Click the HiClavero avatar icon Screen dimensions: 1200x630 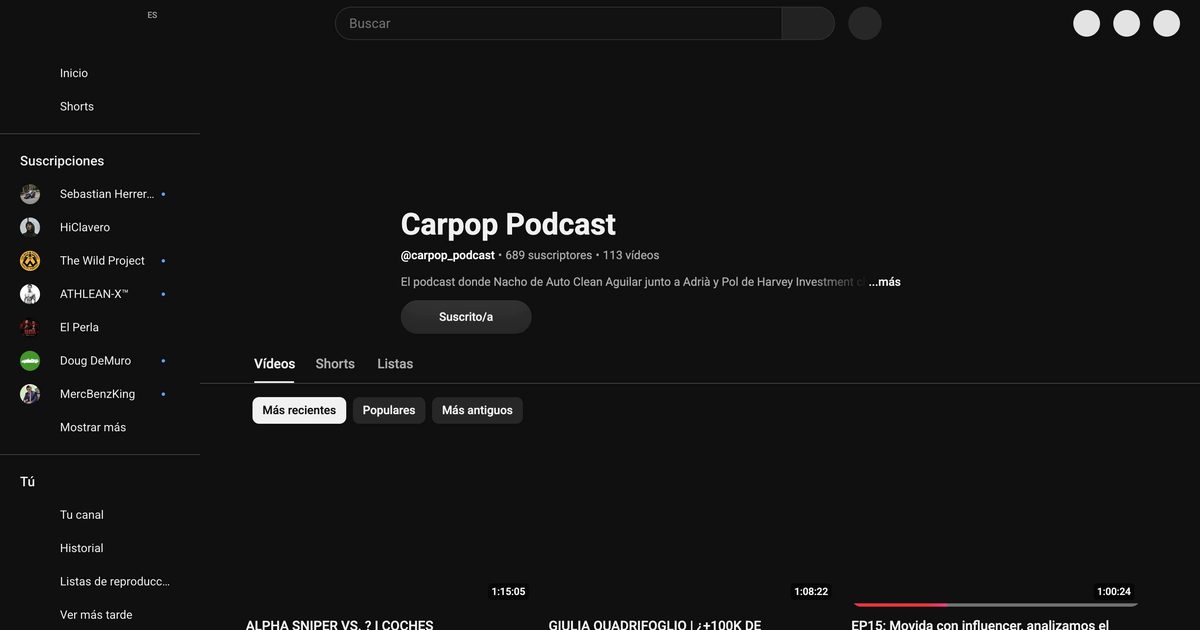[30, 227]
